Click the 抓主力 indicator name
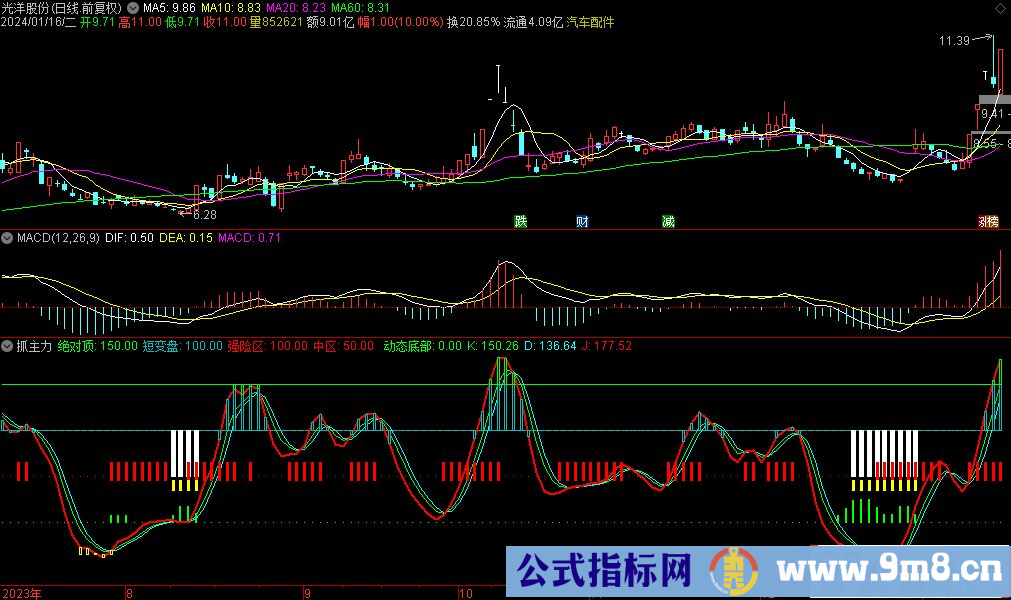The width and height of the screenshot is (1011, 600). click(34, 346)
